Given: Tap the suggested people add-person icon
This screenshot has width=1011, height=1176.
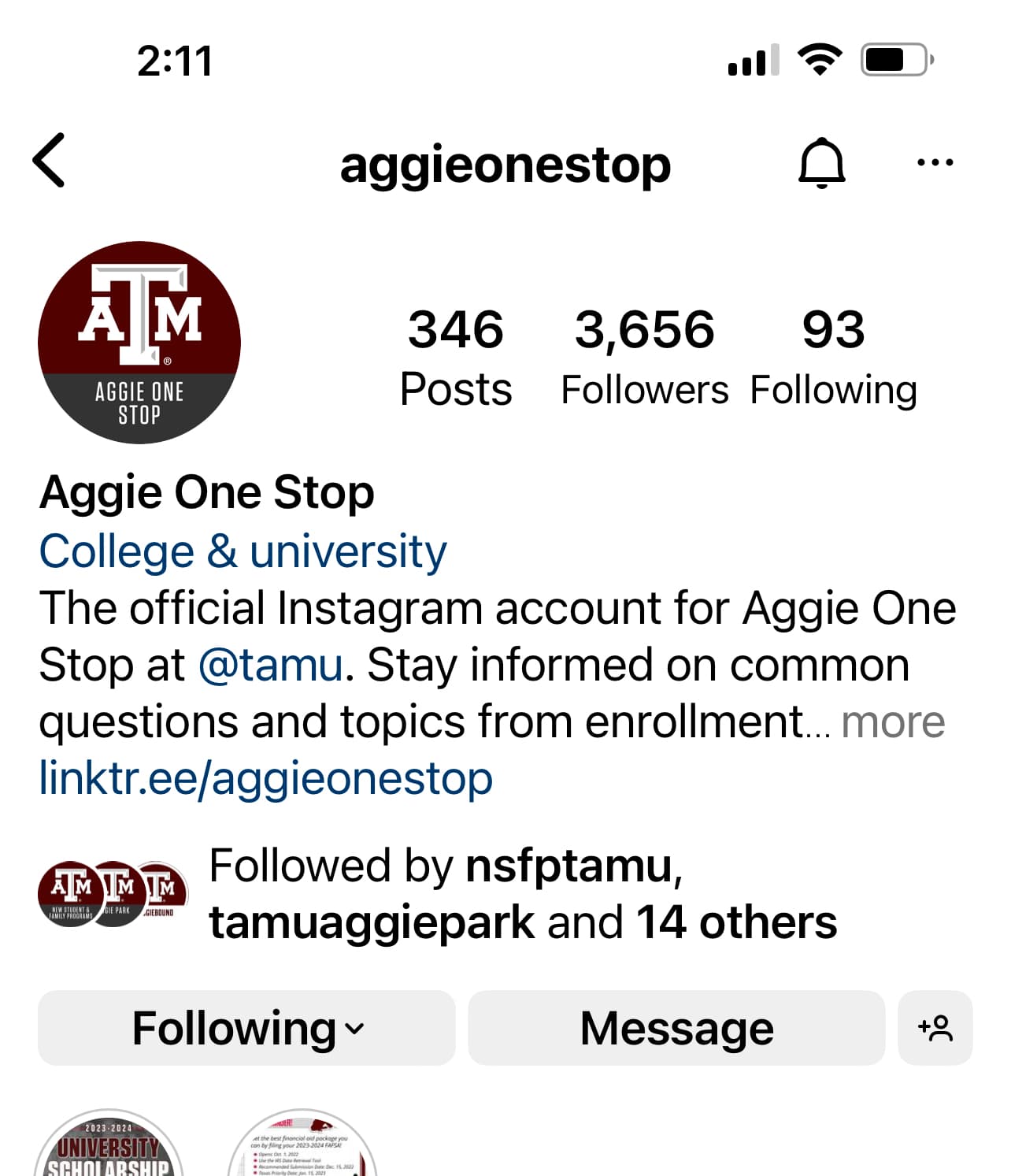Looking at the screenshot, I should tap(935, 1028).
